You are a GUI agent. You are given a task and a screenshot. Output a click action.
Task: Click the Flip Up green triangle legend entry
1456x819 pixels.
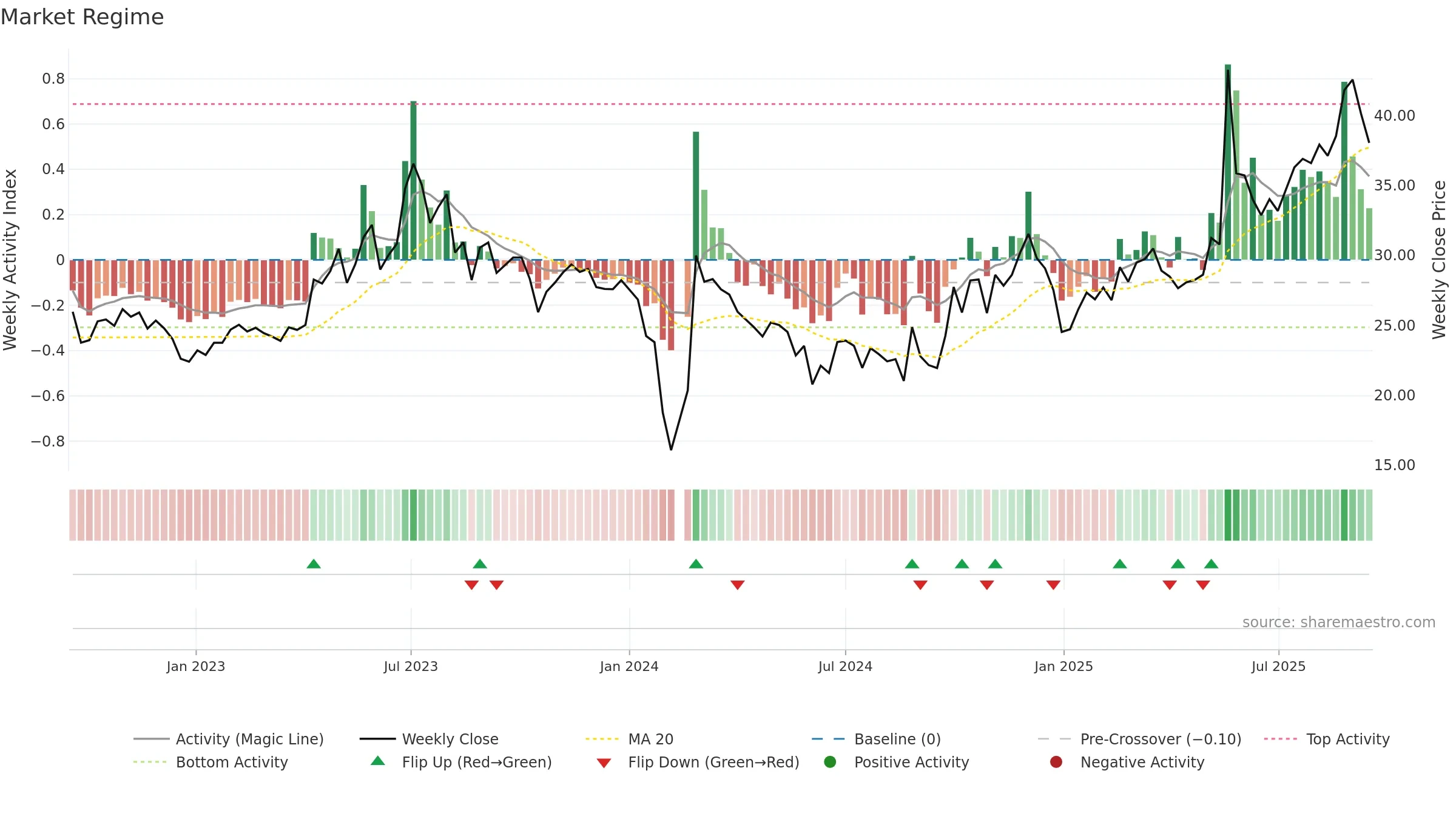click(x=461, y=762)
